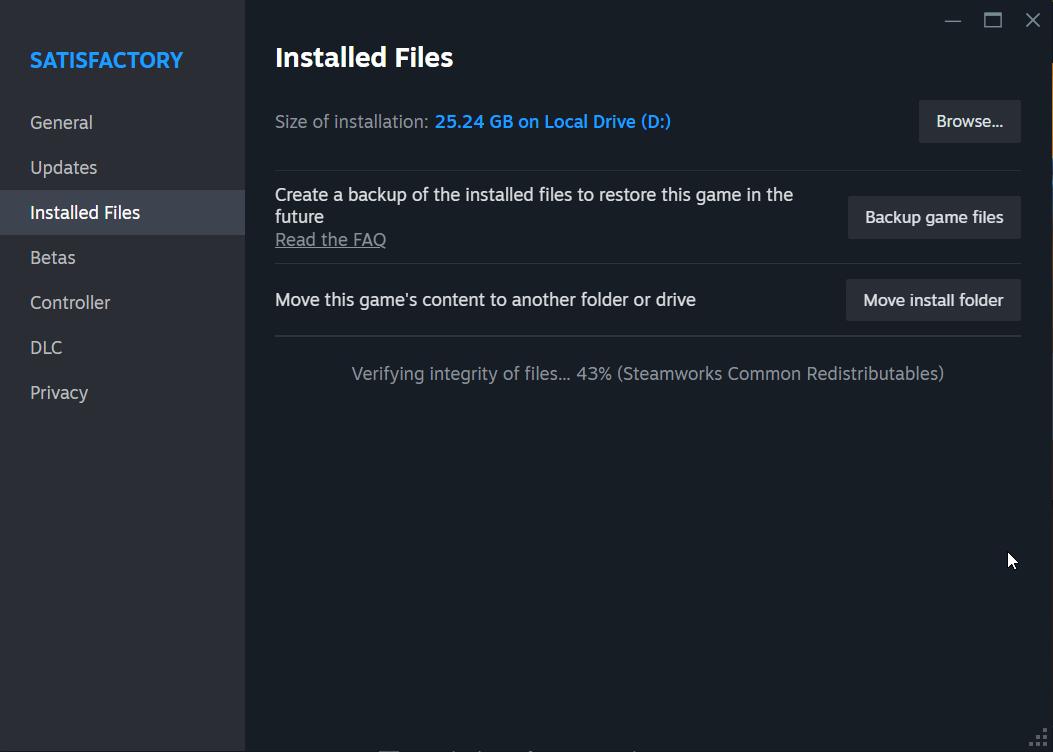Image resolution: width=1053 pixels, height=752 pixels.
Task: Click Backup game files button
Action: click(933, 218)
